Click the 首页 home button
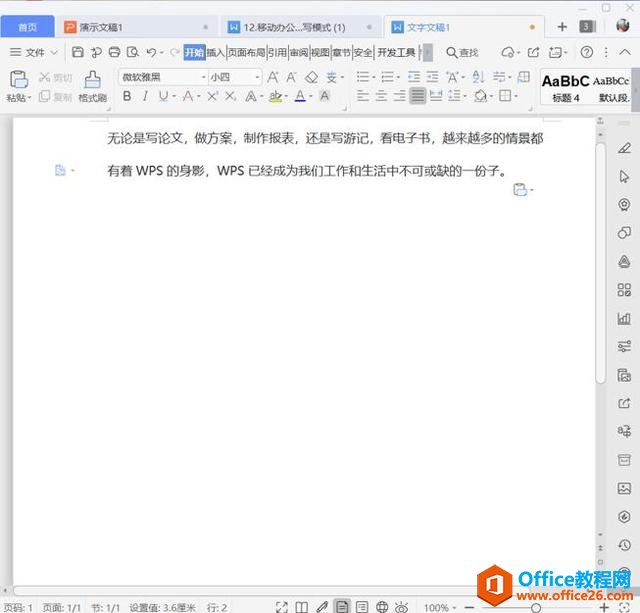Image resolution: width=640 pixels, height=613 pixels. 28,27
